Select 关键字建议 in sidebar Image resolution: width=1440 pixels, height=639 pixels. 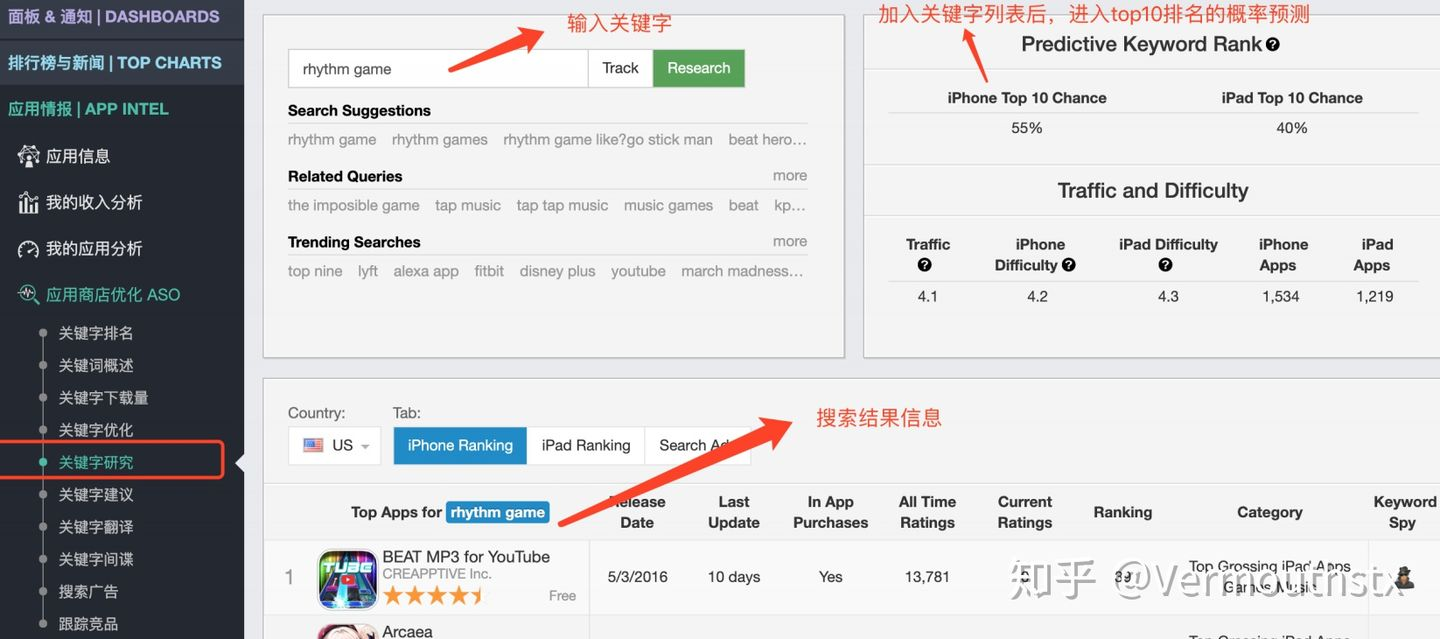coord(96,494)
